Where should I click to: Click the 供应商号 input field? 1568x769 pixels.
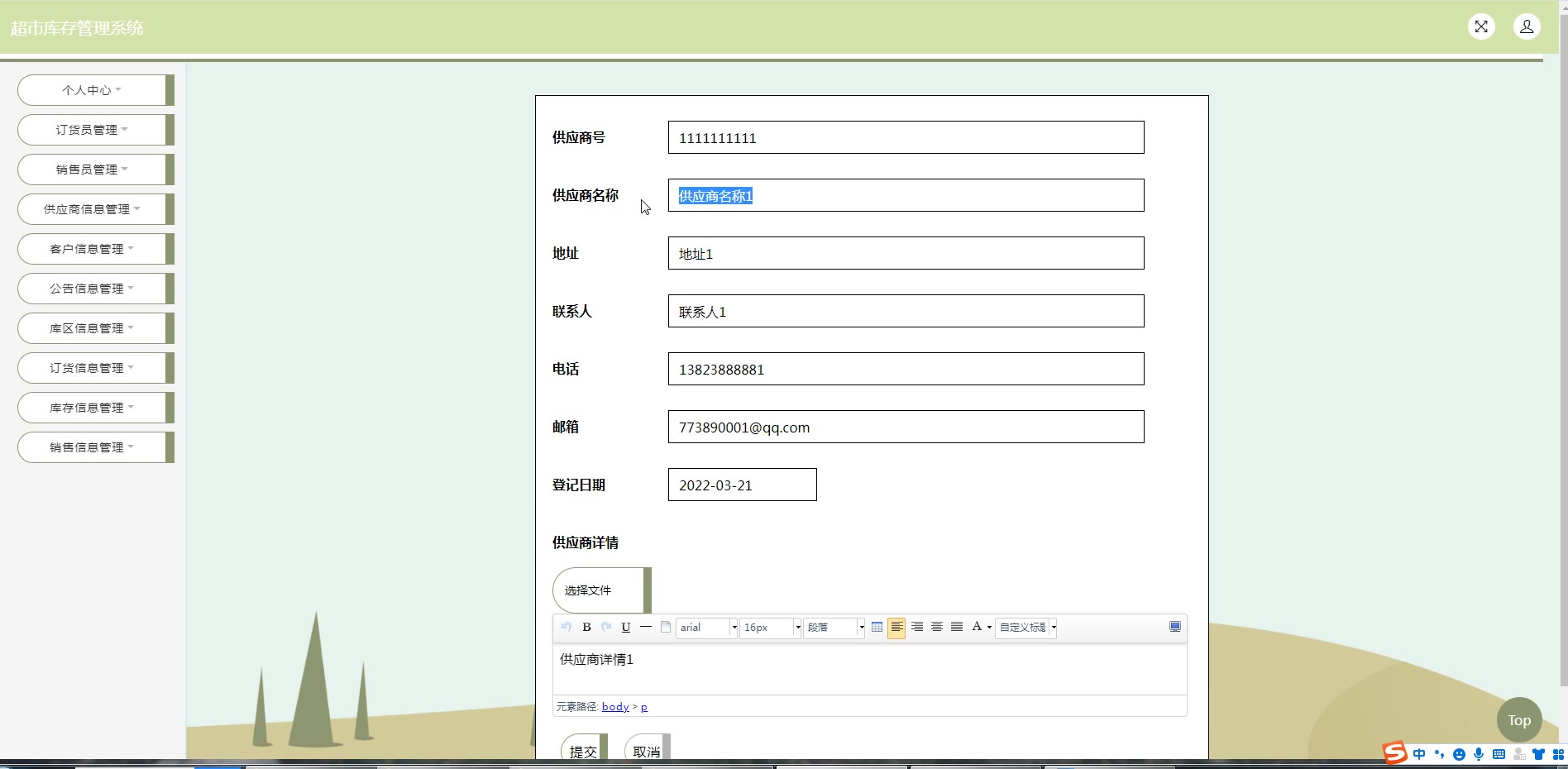906,137
